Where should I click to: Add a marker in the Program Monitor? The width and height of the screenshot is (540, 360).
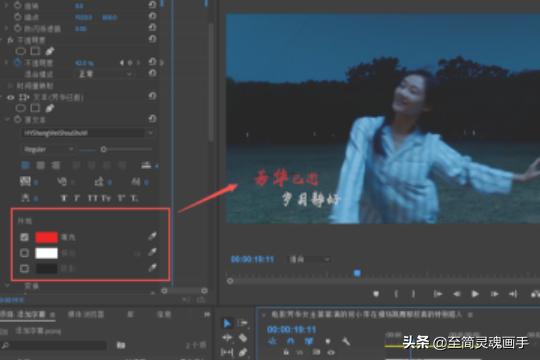(x=376, y=294)
